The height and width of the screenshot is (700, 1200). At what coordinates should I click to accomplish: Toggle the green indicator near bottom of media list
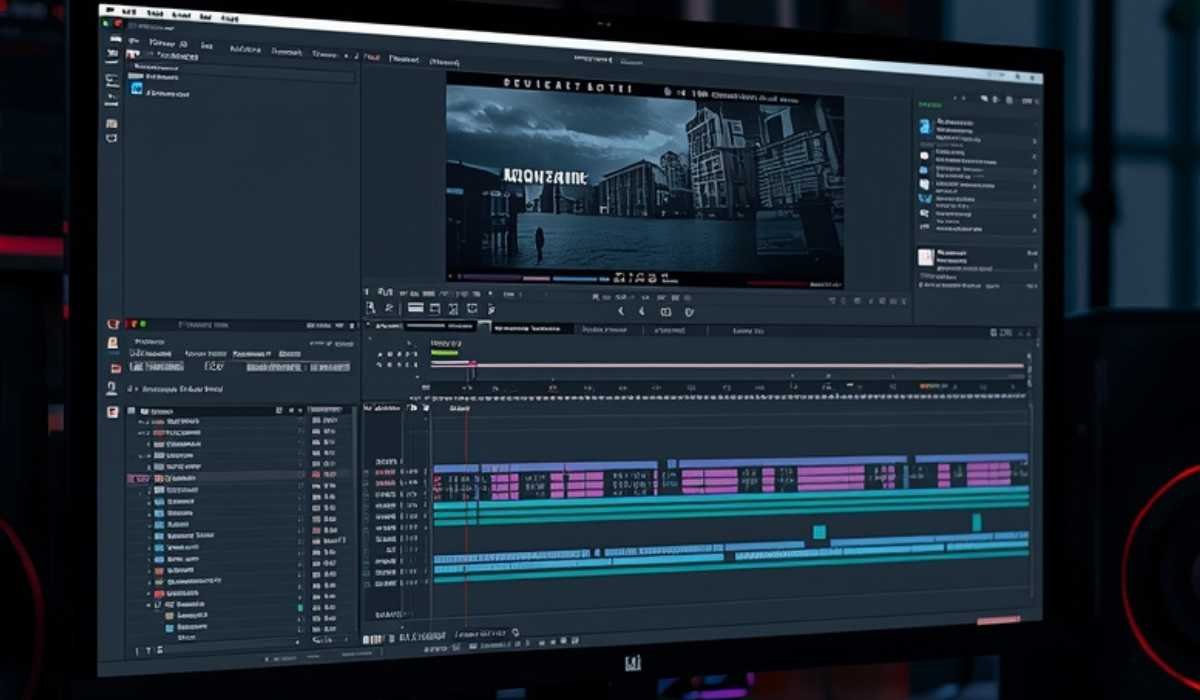point(299,607)
